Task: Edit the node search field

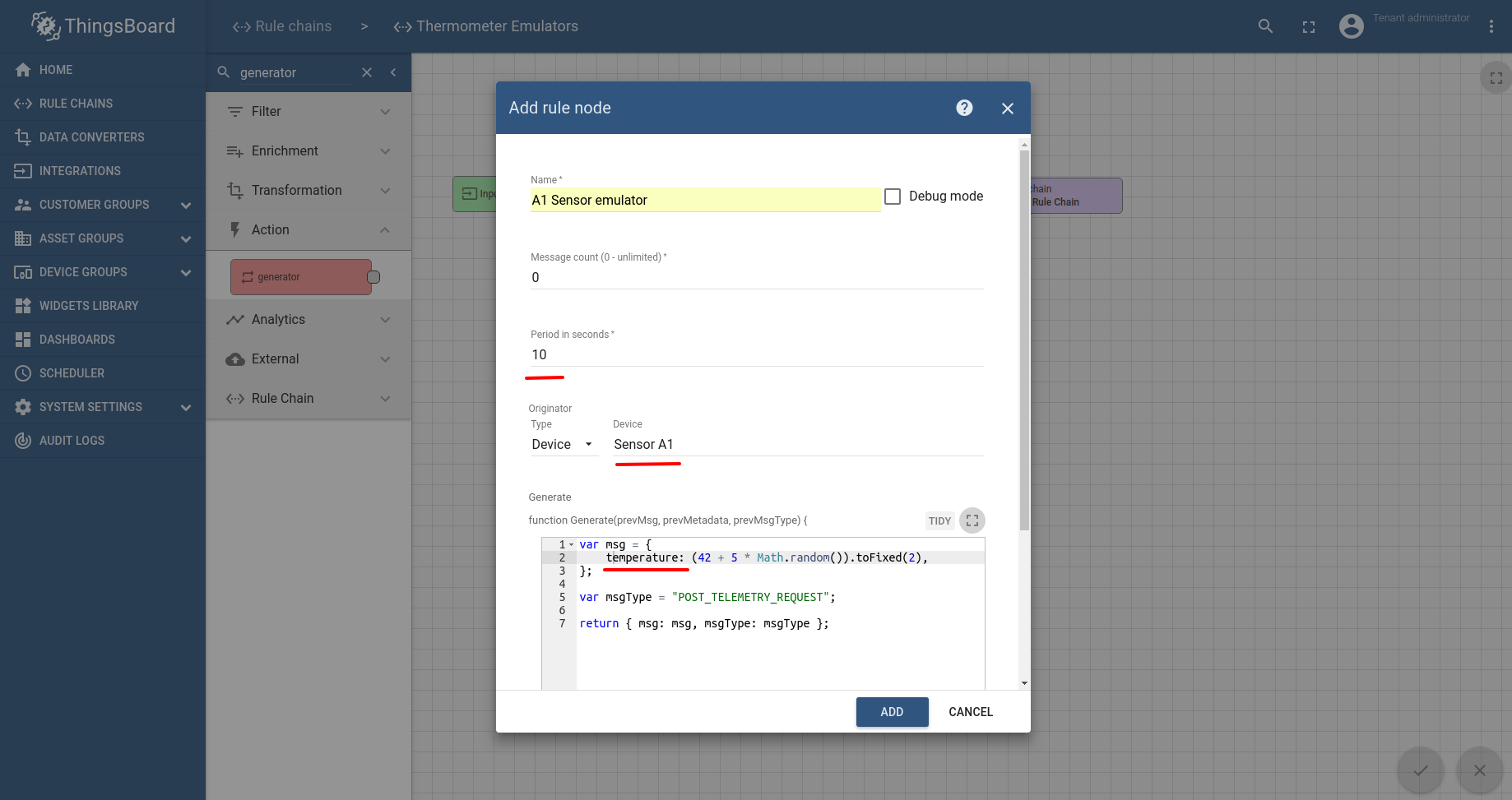Action: pyautogui.click(x=295, y=73)
